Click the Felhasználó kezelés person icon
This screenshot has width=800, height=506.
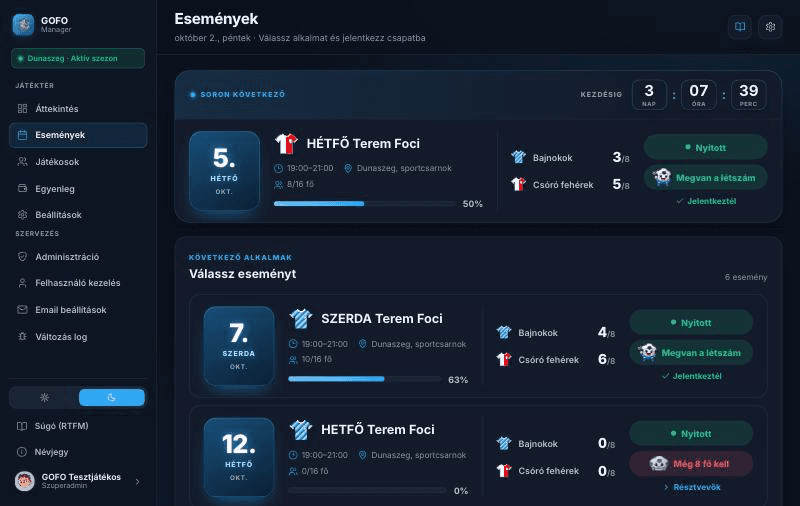pyautogui.click(x=22, y=283)
